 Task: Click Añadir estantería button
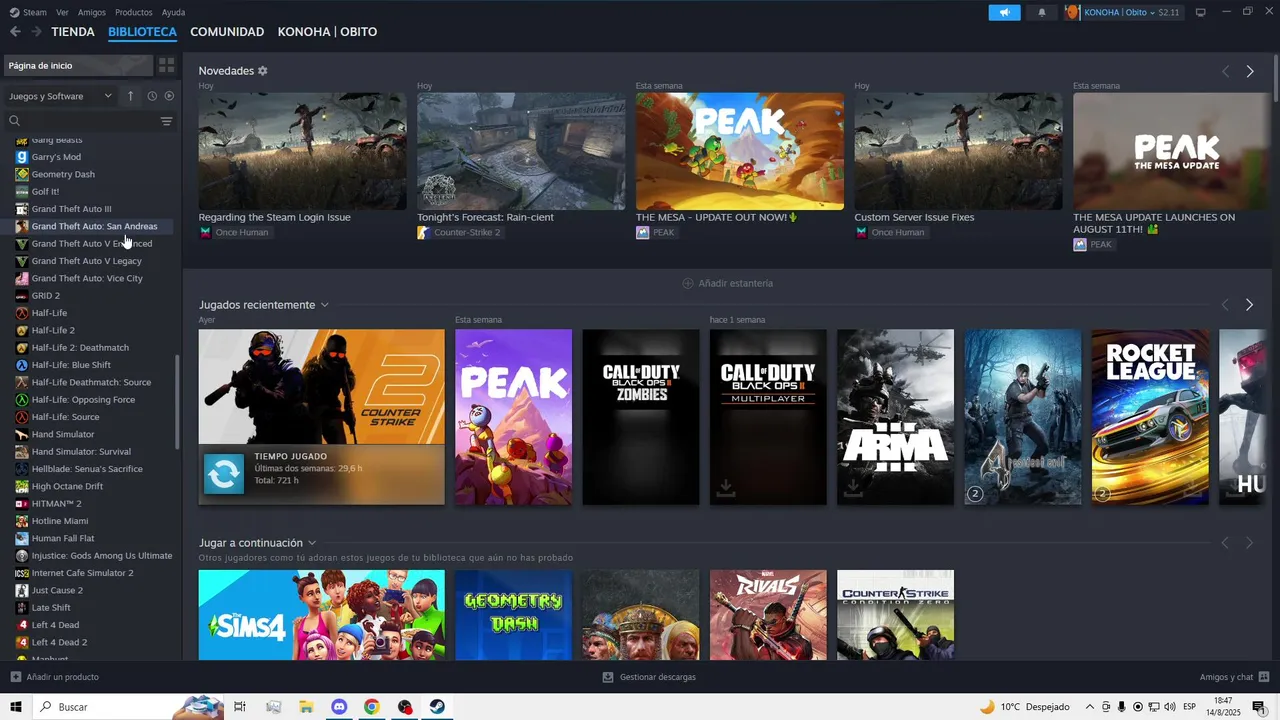727,283
